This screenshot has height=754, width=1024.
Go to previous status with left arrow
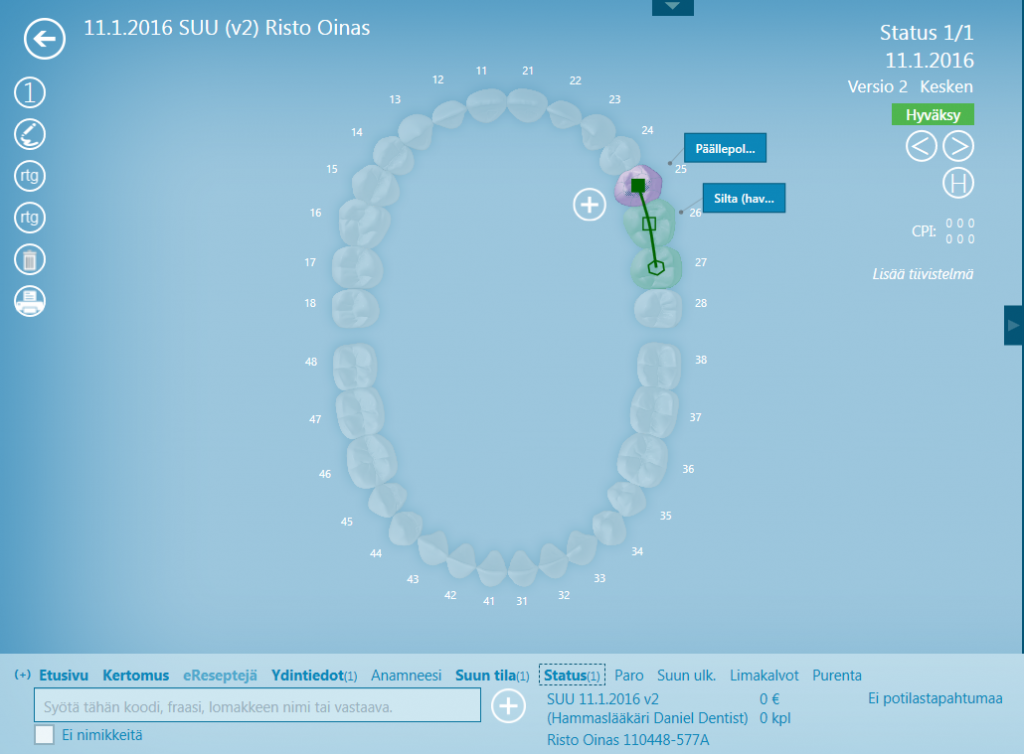(921, 146)
